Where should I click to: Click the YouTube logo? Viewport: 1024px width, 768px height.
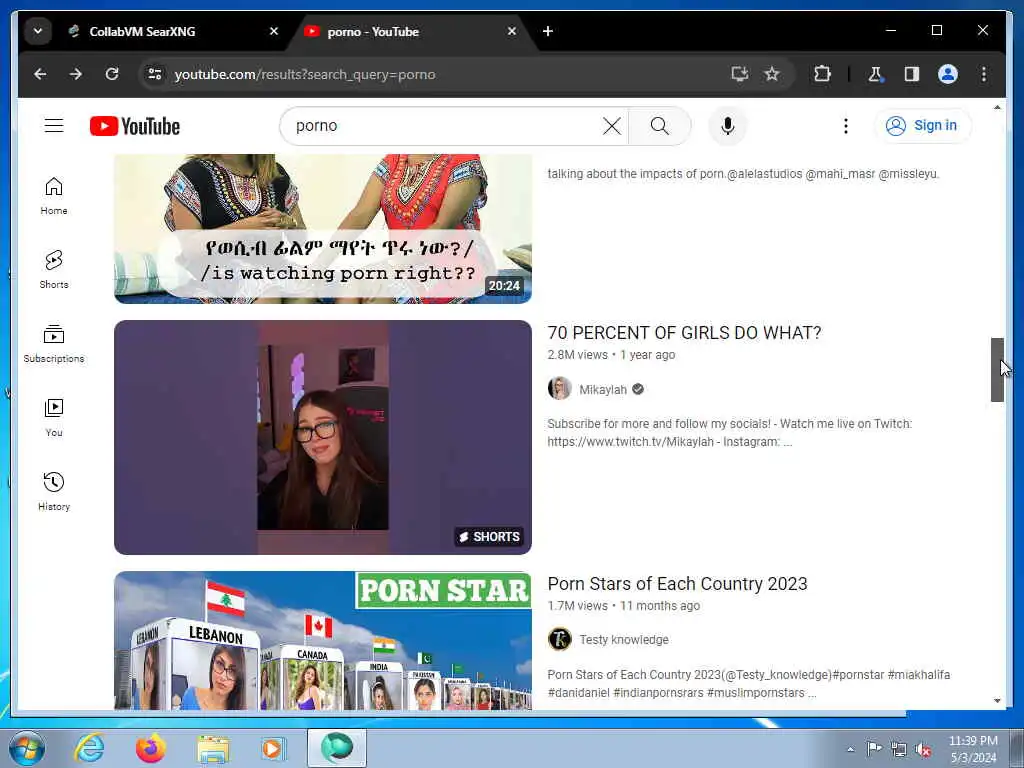tap(135, 126)
